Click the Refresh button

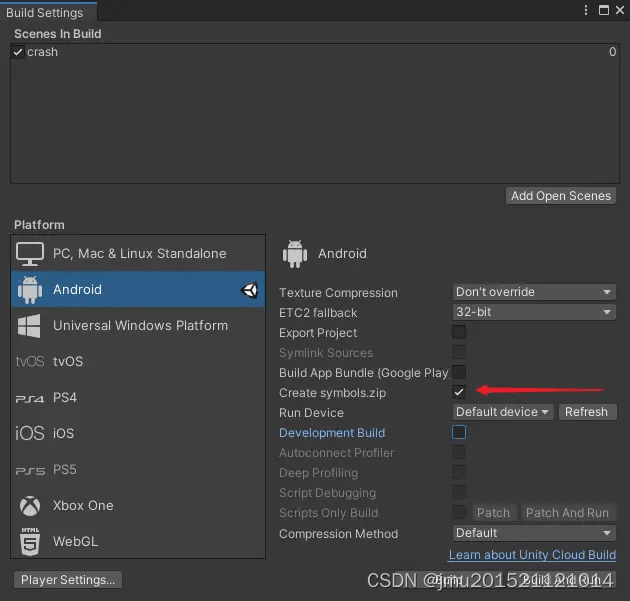pyautogui.click(x=587, y=412)
